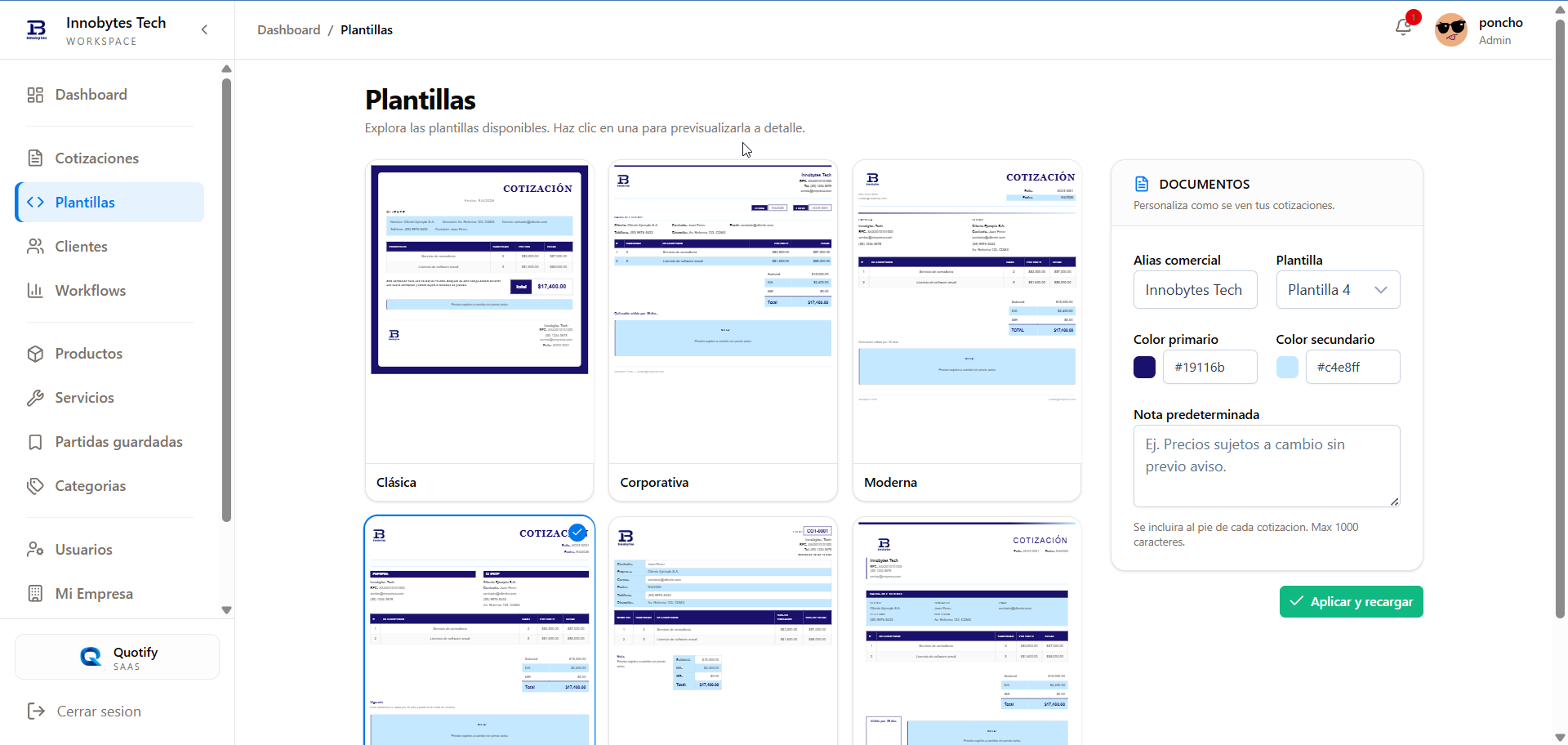Click the Dashboard grid icon

pos(35,95)
